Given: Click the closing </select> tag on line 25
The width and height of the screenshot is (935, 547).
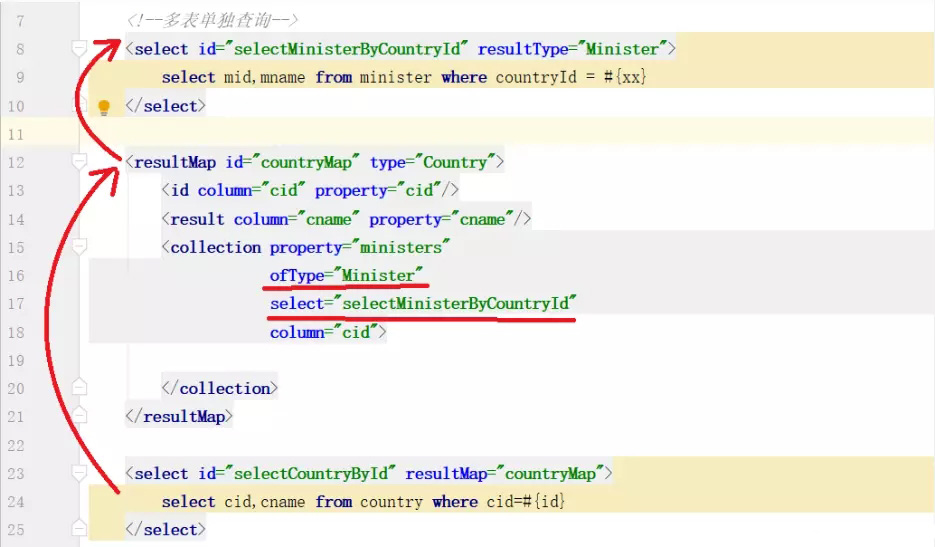Looking at the screenshot, I should coord(165,530).
